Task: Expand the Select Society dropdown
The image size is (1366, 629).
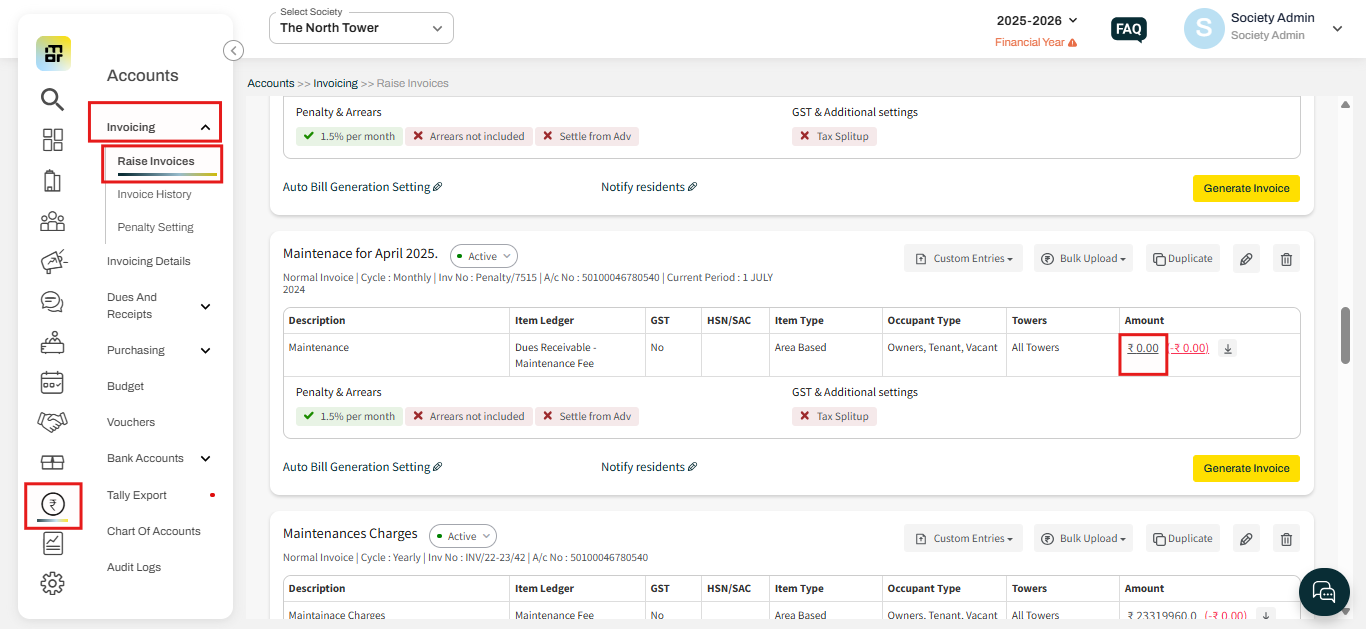Action: [x=360, y=28]
